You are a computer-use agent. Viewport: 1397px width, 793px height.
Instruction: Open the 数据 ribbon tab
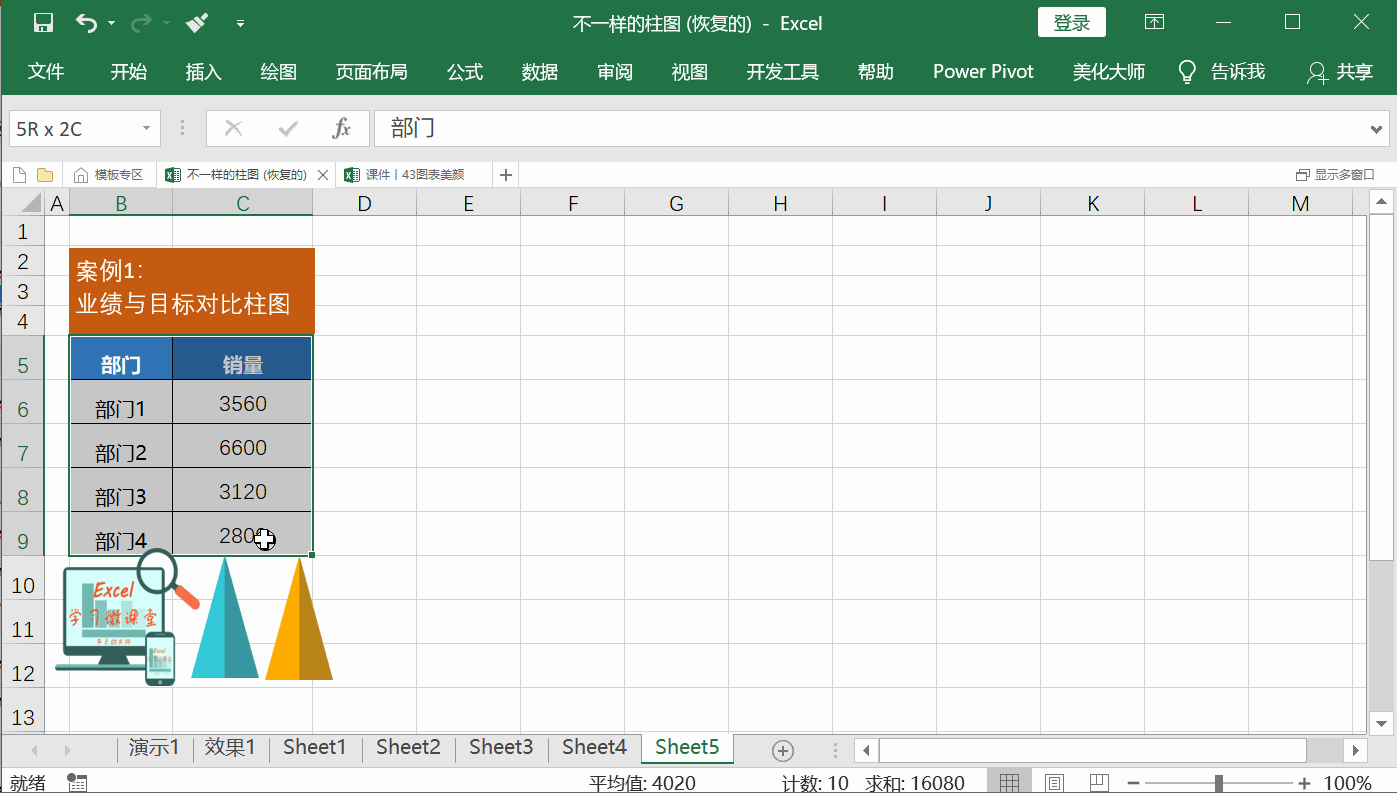click(540, 72)
